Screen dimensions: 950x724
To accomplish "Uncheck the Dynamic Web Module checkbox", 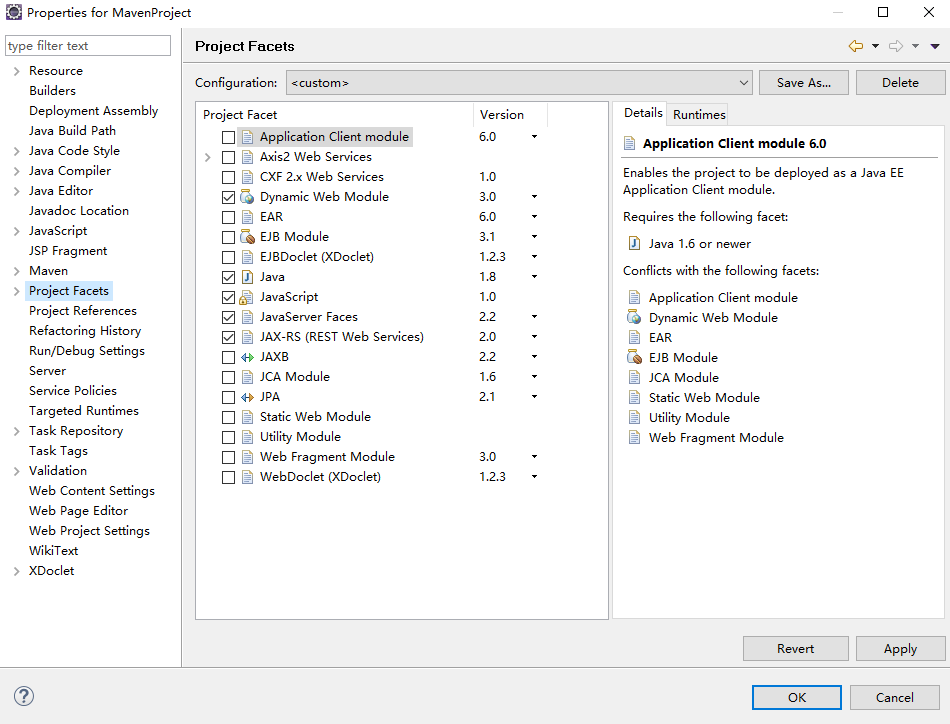I will pyautogui.click(x=228, y=197).
